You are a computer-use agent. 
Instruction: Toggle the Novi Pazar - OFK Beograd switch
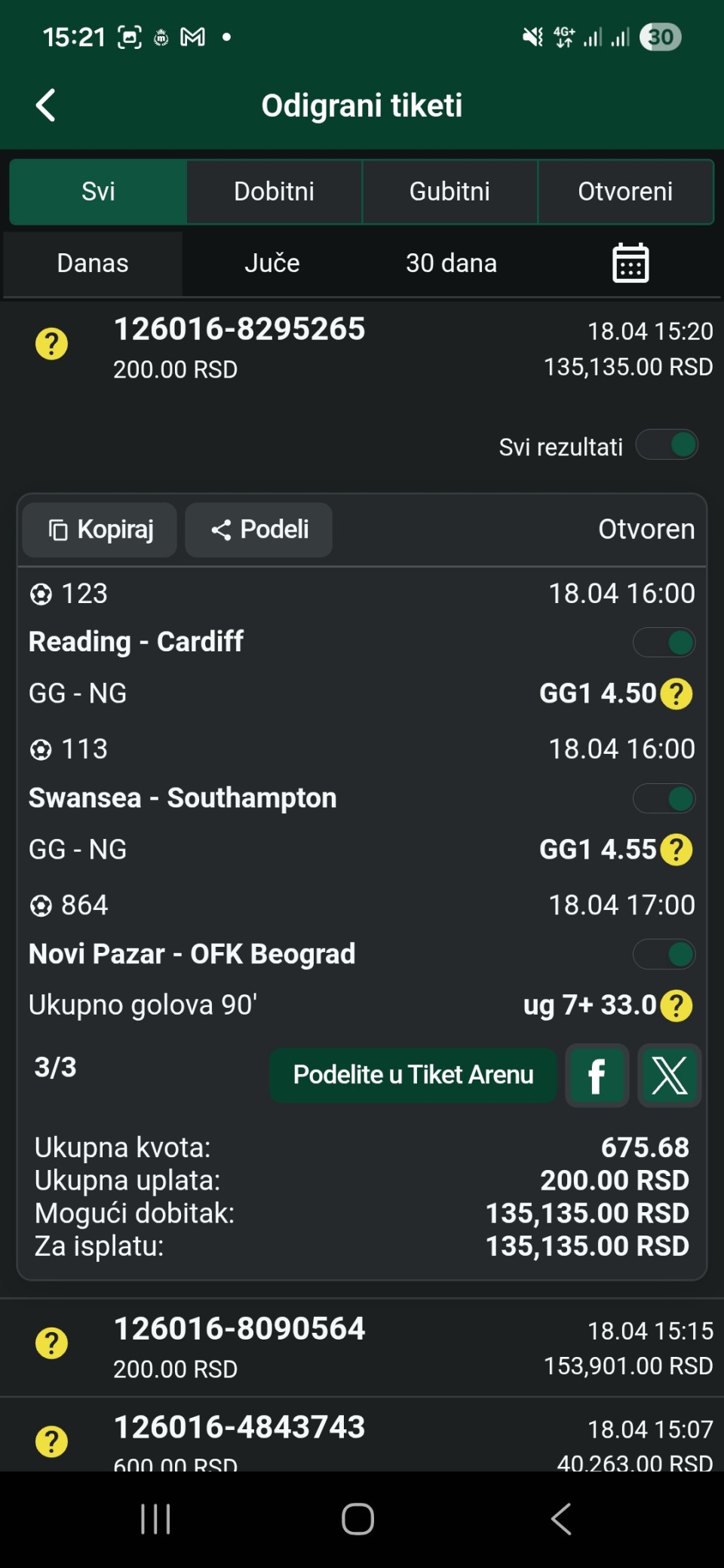coord(664,954)
